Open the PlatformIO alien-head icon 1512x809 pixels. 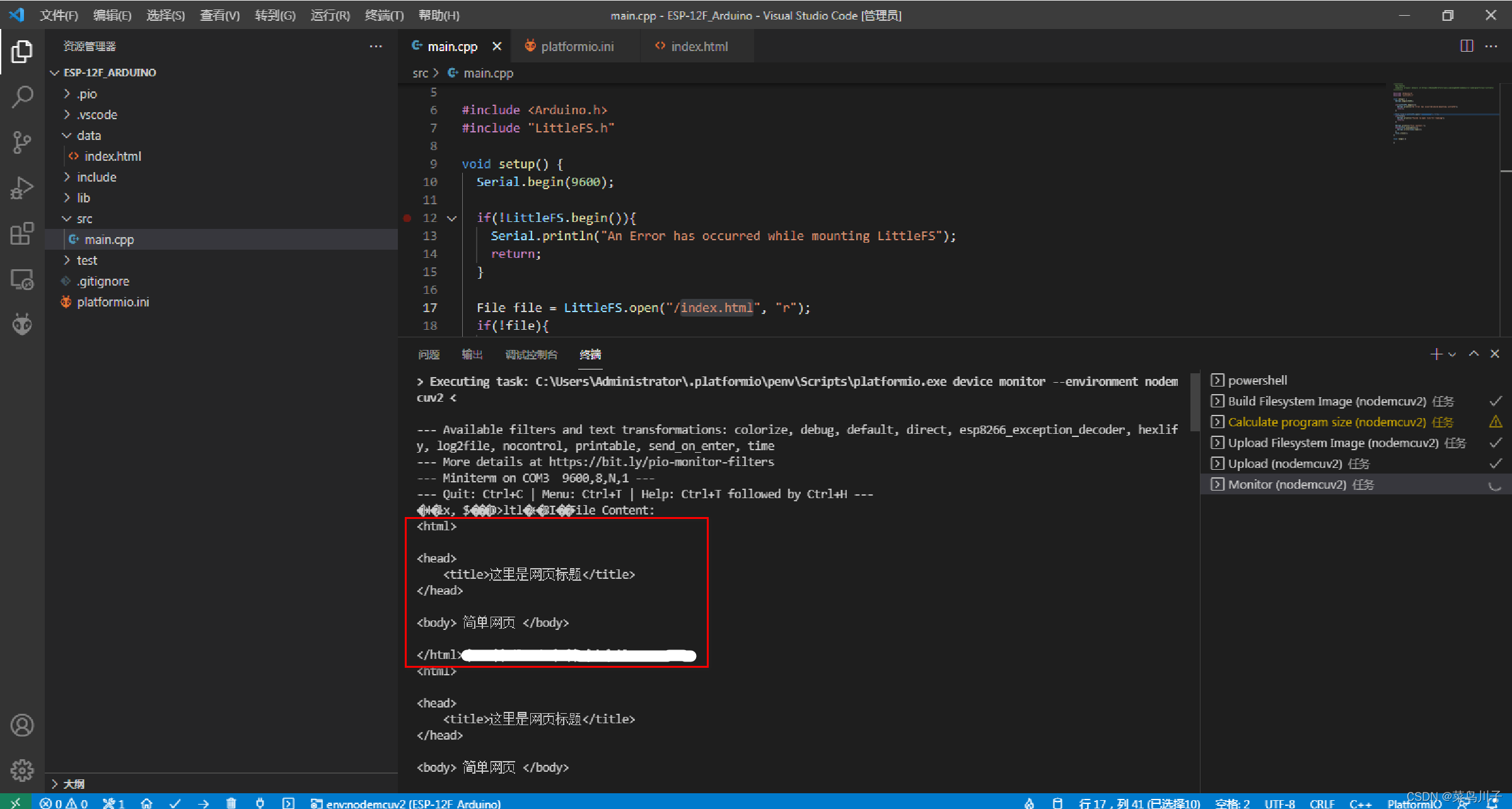click(x=22, y=324)
